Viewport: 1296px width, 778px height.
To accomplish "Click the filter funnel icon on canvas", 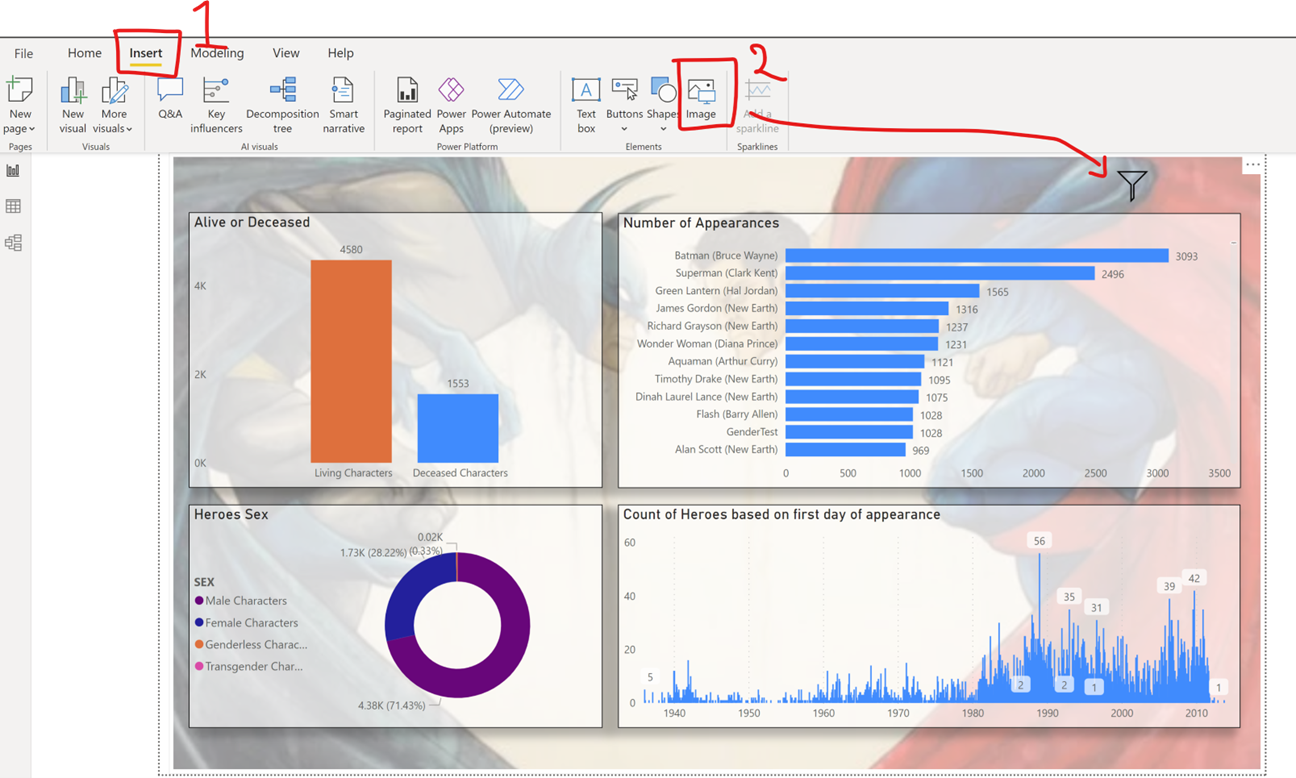I will click(x=1132, y=184).
